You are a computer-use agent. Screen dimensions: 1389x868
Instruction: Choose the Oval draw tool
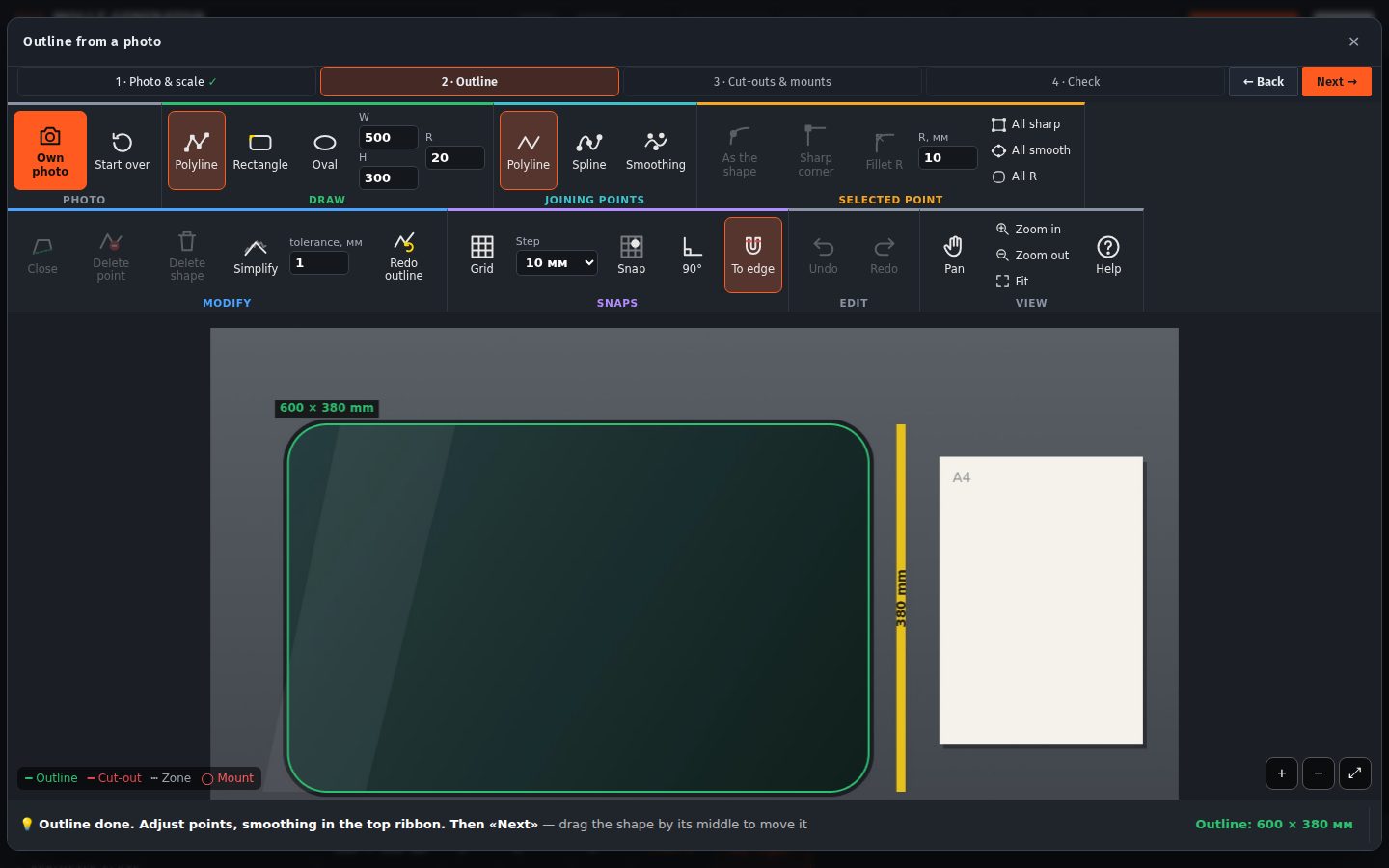pyautogui.click(x=325, y=150)
